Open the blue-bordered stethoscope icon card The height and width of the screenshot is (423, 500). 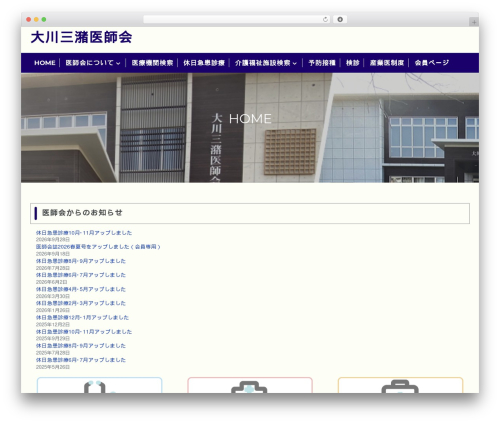click(x=99, y=385)
